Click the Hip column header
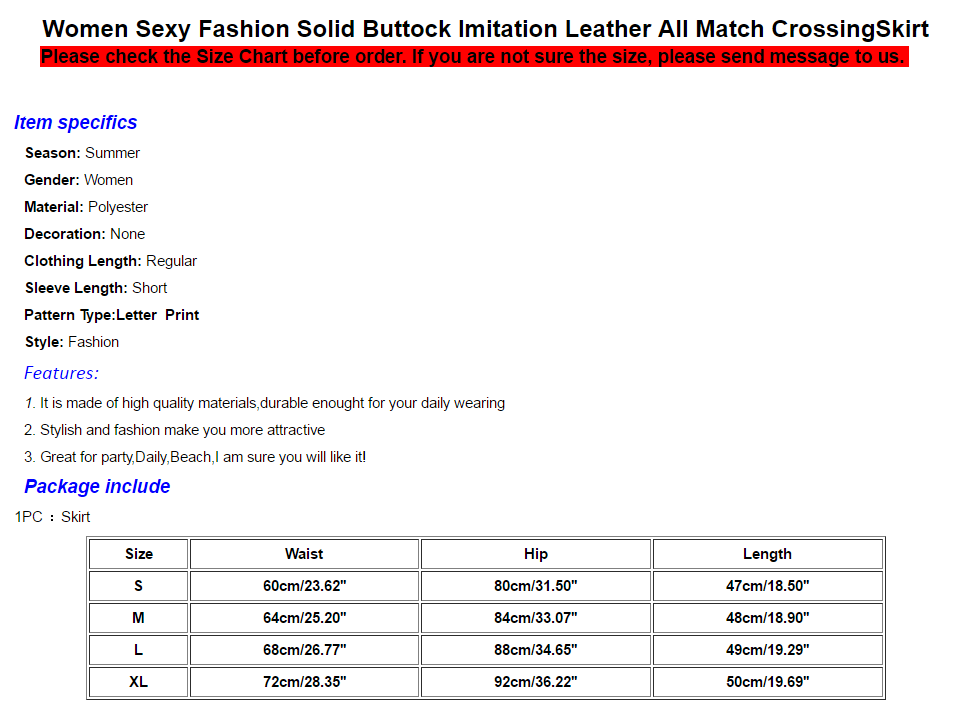Viewport: 977px width, 711px height. pyautogui.click(x=536, y=554)
